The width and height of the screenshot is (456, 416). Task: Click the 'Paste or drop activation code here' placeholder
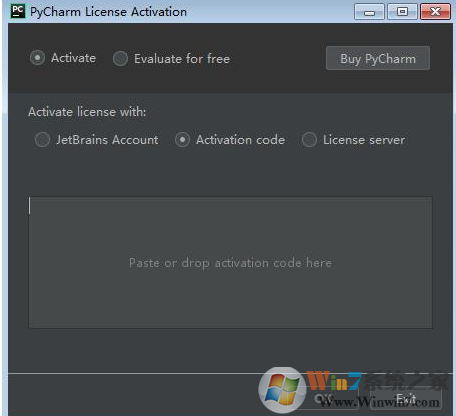(x=230, y=263)
